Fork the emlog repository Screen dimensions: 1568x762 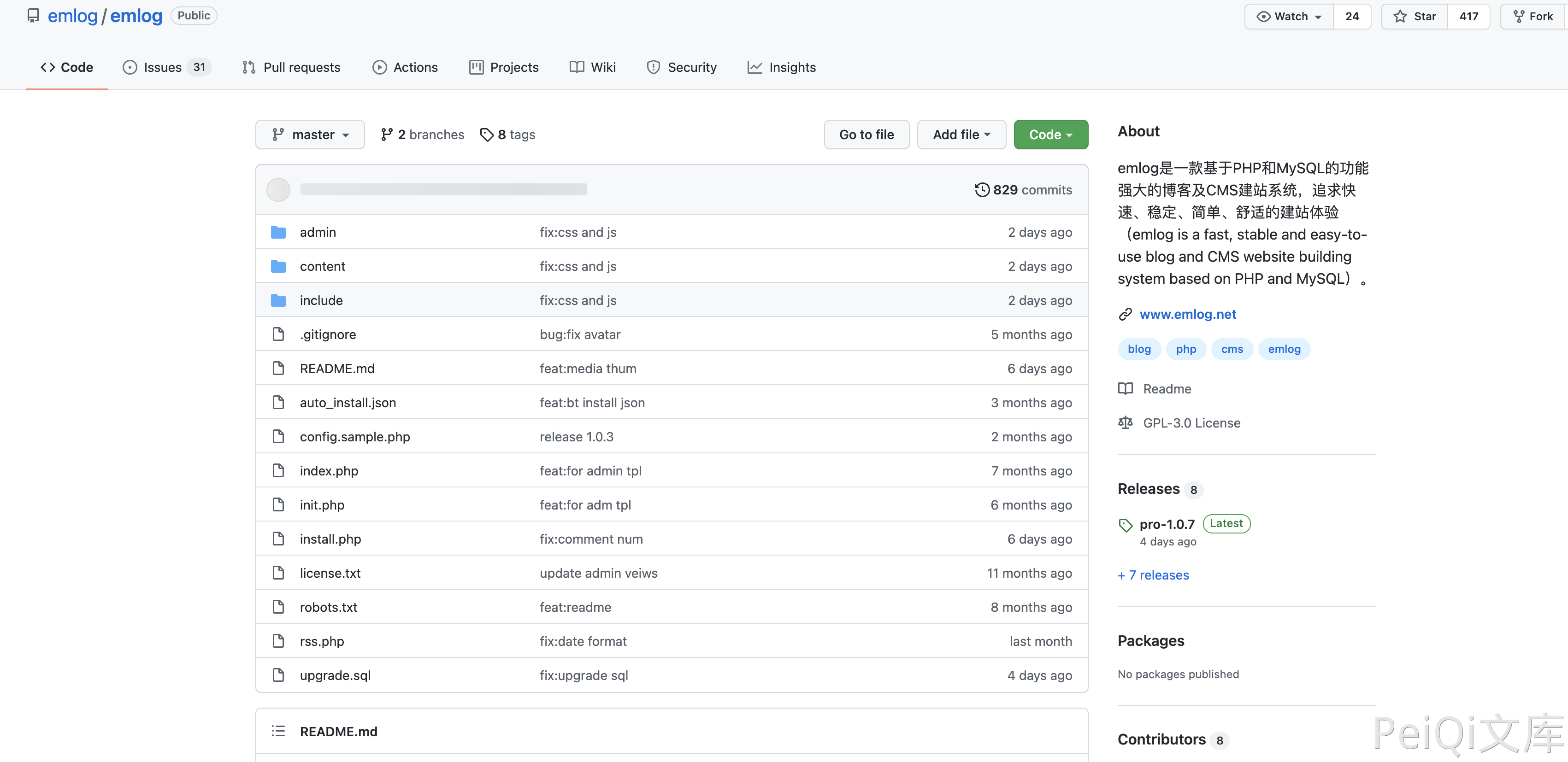(1533, 17)
